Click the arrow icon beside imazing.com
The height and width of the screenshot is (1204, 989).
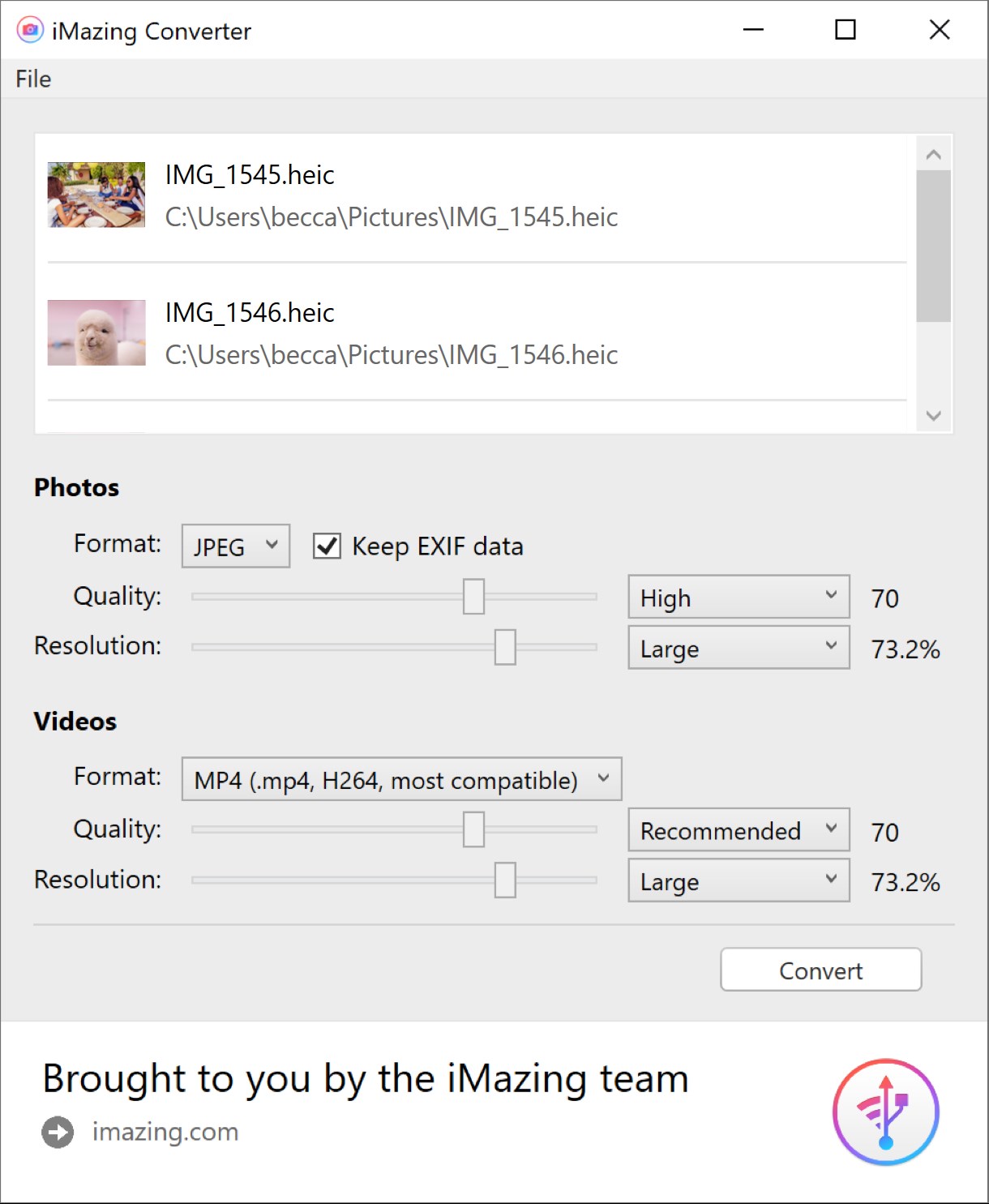[x=56, y=1132]
